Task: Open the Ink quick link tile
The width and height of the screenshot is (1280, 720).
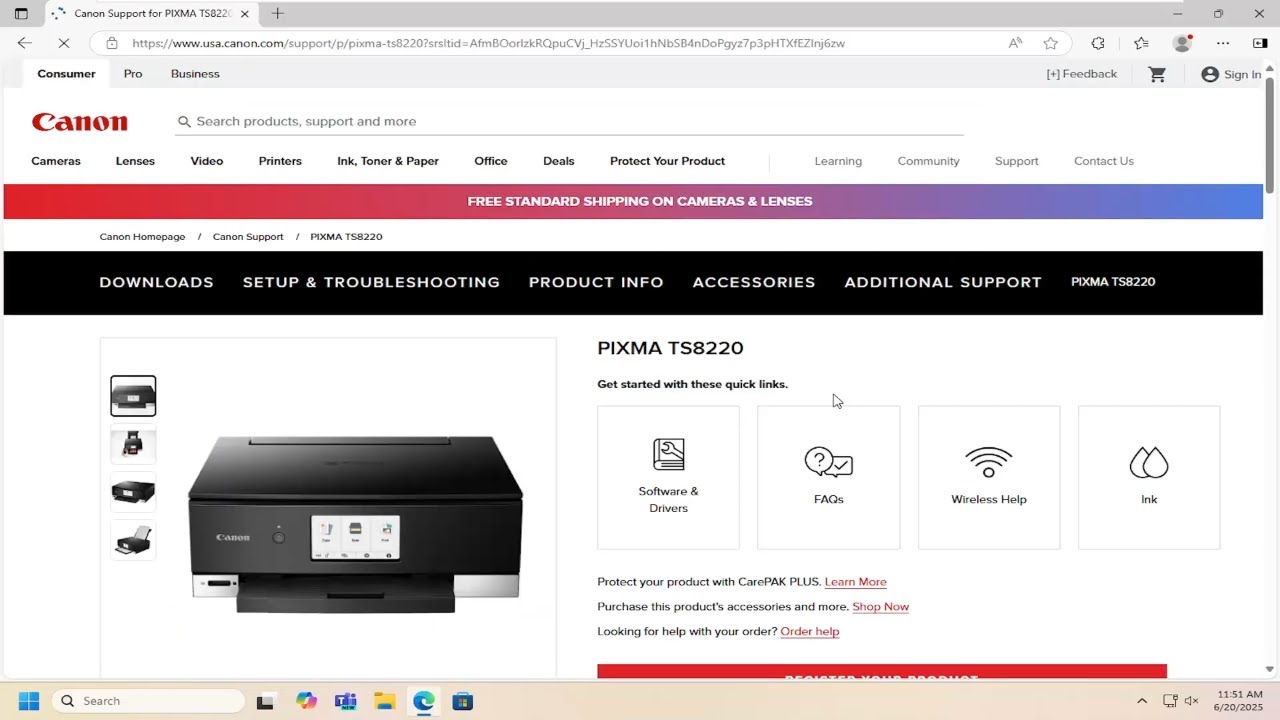Action: point(1149,477)
